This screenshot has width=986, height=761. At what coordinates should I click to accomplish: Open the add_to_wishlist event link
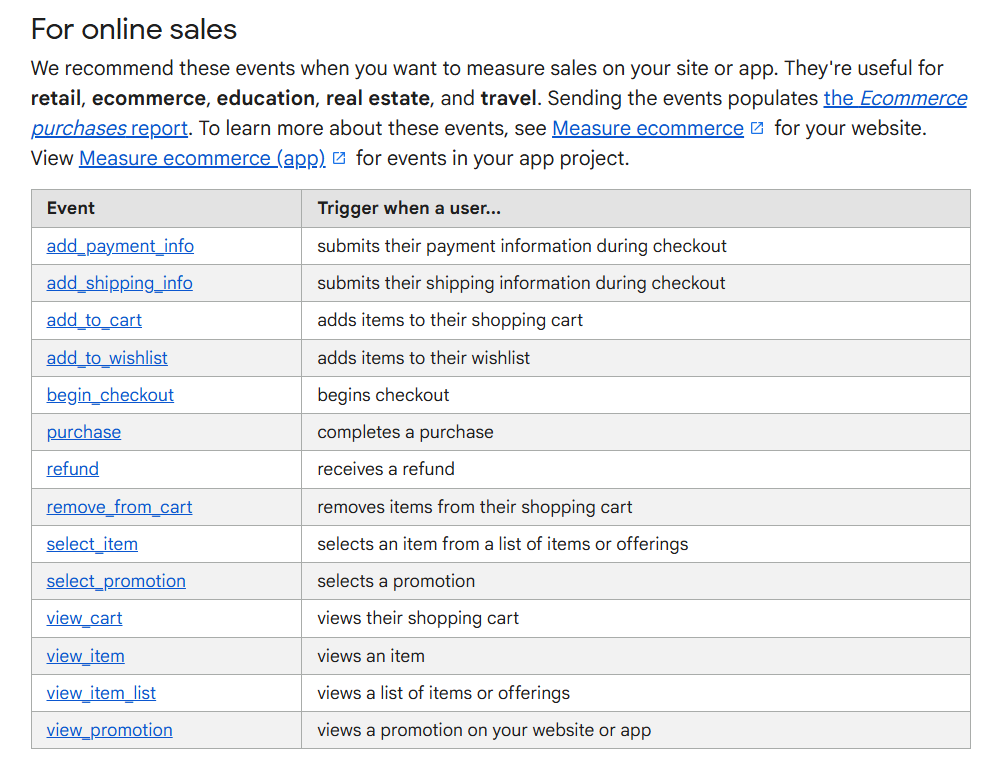point(107,358)
